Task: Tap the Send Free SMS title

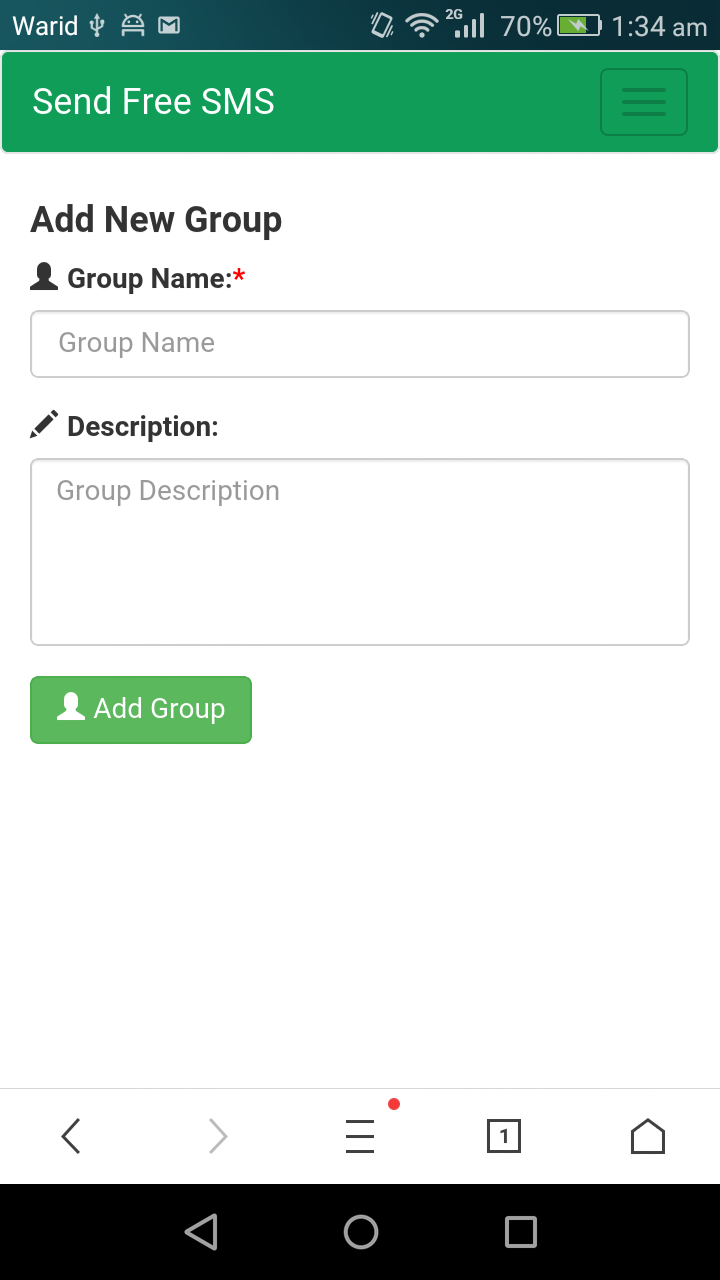Action: (x=153, y=102)
